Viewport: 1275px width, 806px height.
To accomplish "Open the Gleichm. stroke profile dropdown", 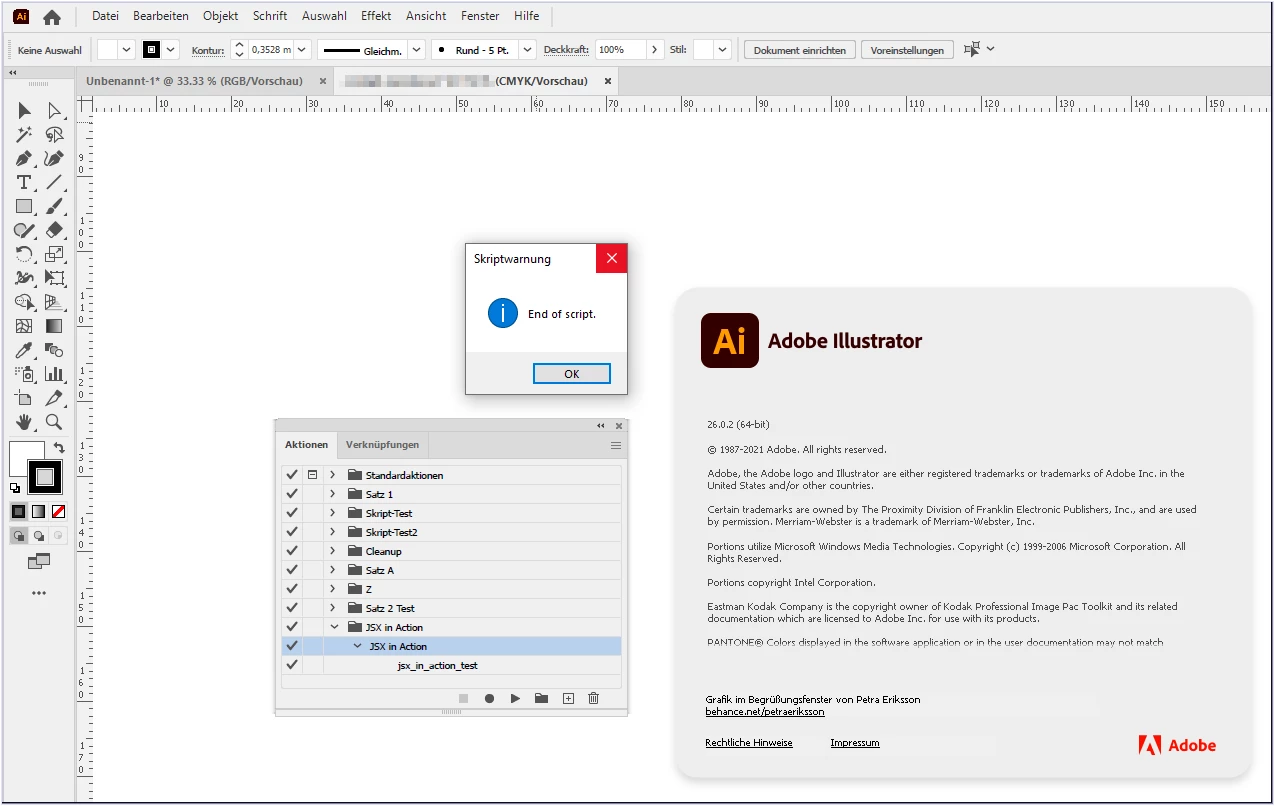I will 417,50.
